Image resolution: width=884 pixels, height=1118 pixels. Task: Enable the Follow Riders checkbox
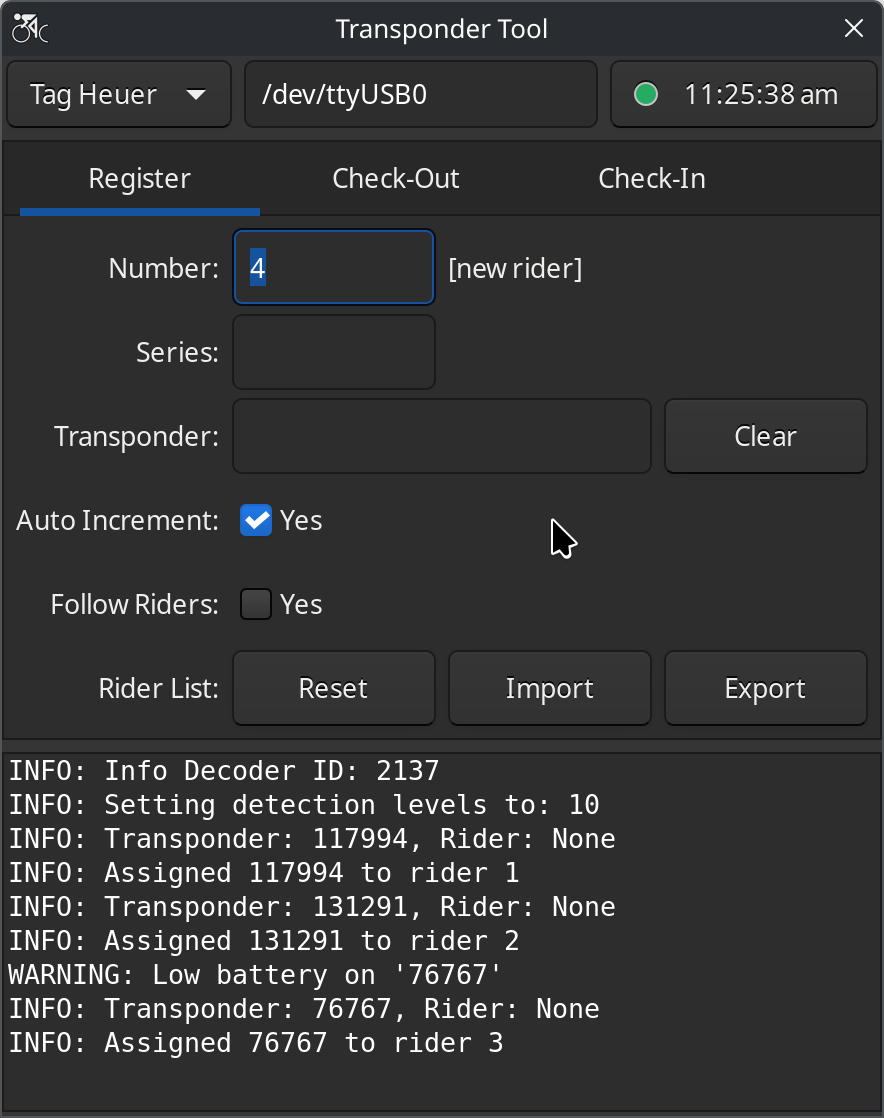click(256, 605)
